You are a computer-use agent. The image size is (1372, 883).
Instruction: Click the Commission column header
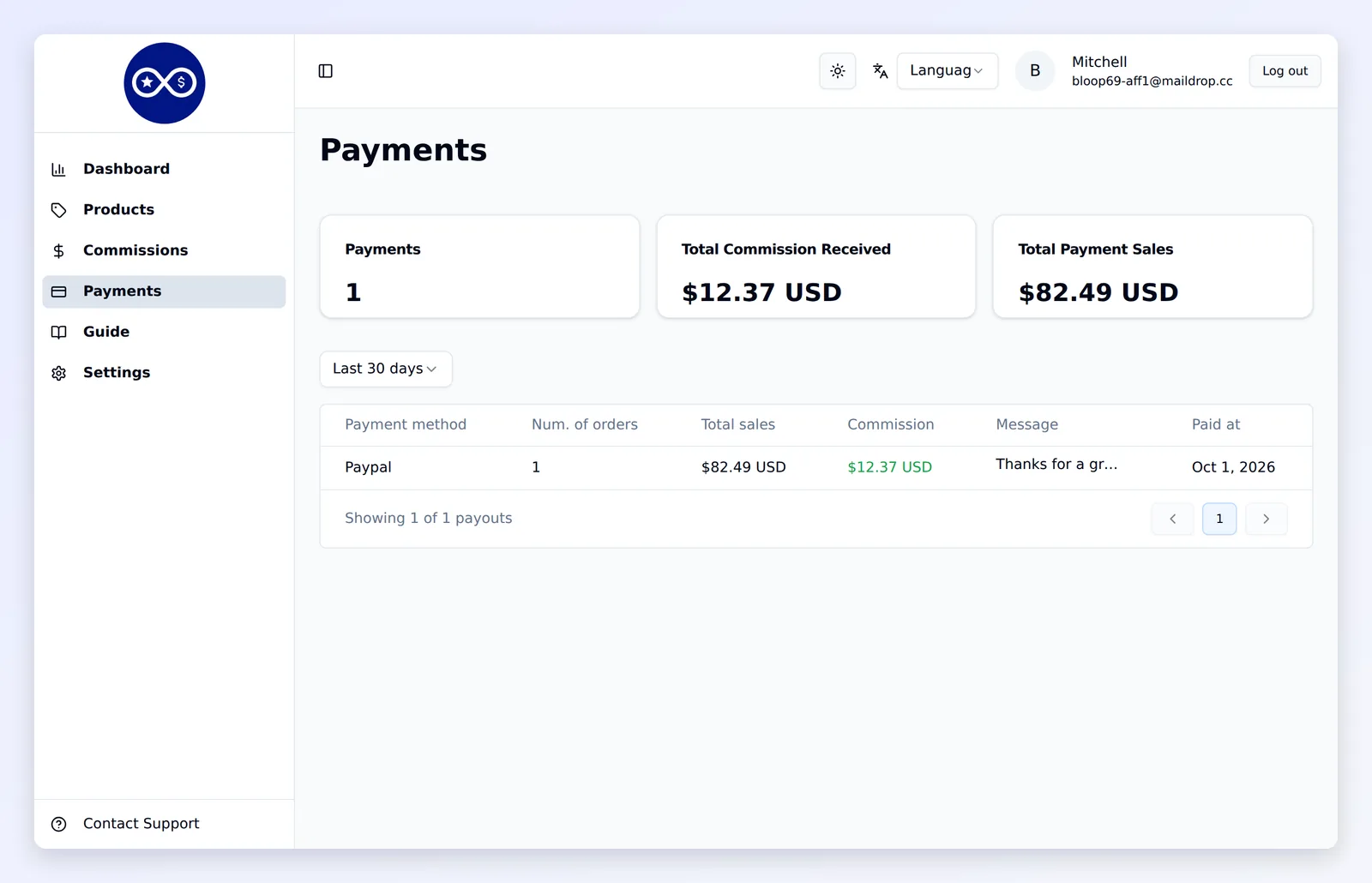891,424
